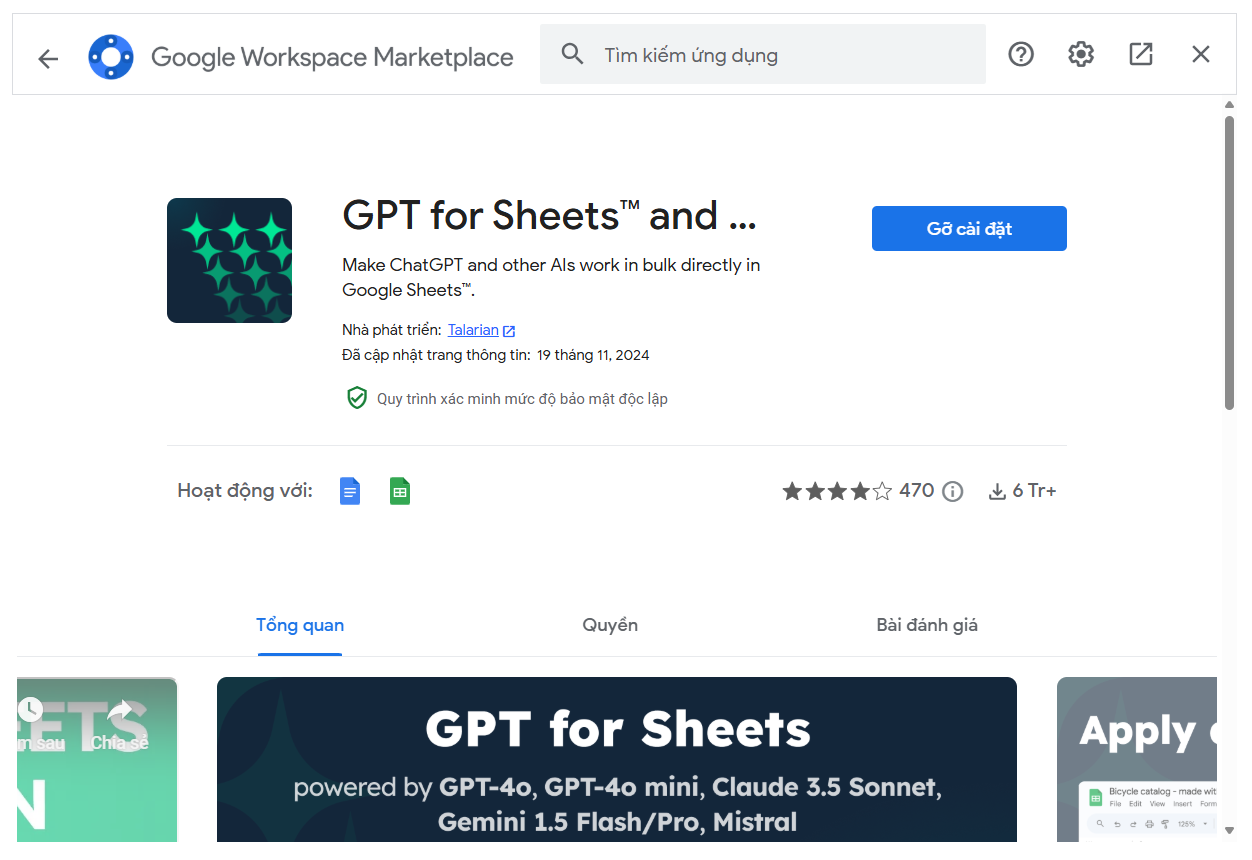The image size is (1252, 860).
Task: Click the vertical scrollbar thumb
Action: 1230,262
